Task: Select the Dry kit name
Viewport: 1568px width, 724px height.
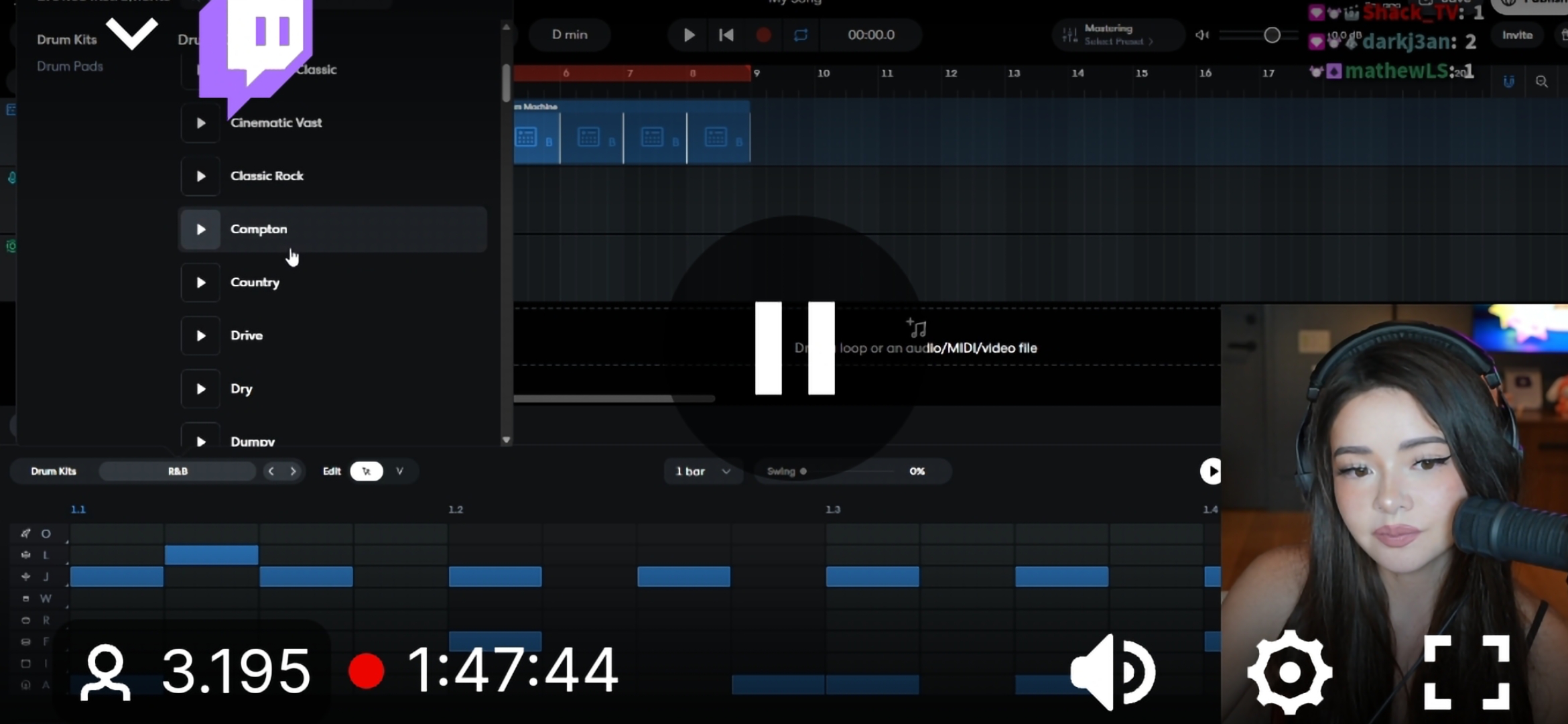Action: (241, 389)
